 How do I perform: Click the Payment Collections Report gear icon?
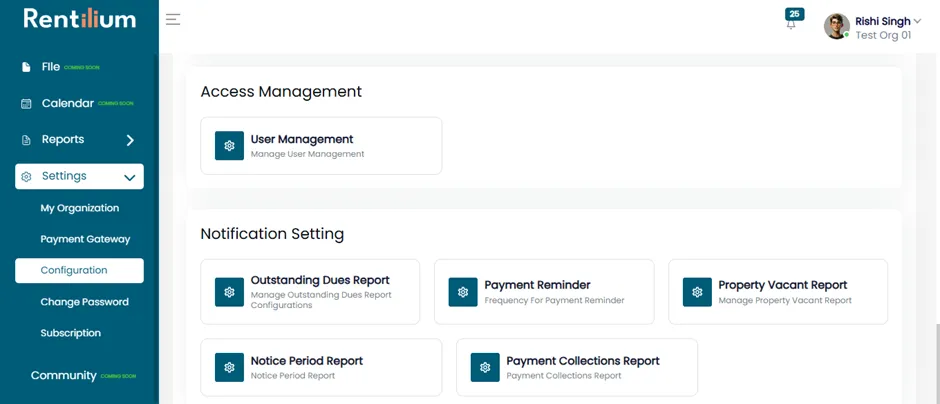click(485, 367)
